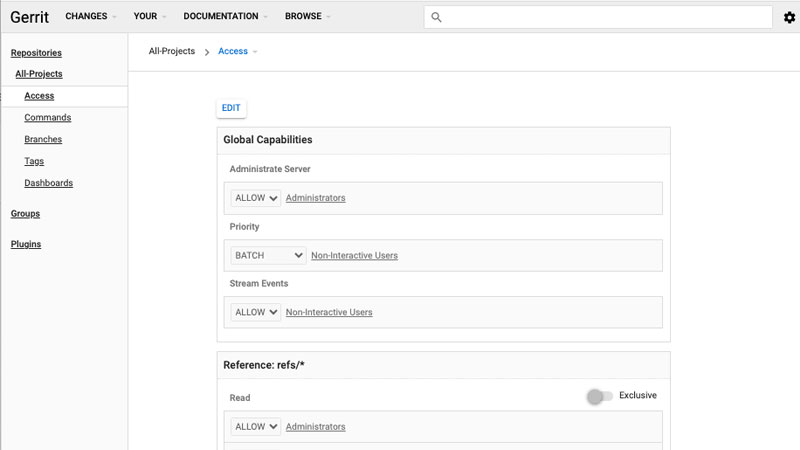Open the settings gear icon
The image size is (800, 450).
789,17
